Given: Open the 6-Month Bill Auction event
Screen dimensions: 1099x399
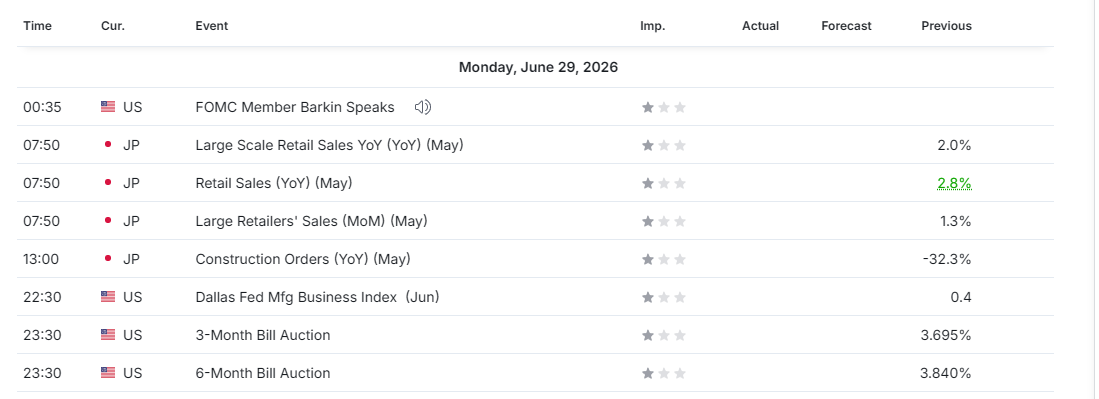Looking at the screenshot, I should (x=263, y=372).
